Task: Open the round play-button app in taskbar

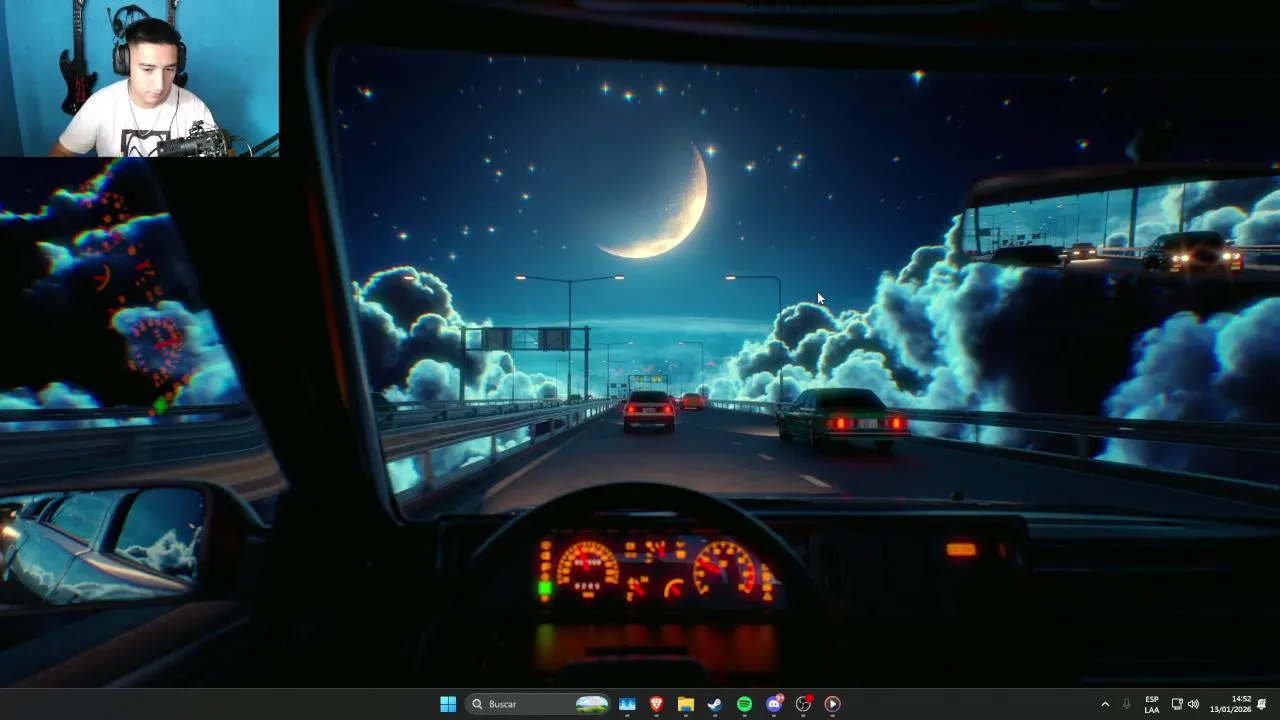Action: click(832, 704)
